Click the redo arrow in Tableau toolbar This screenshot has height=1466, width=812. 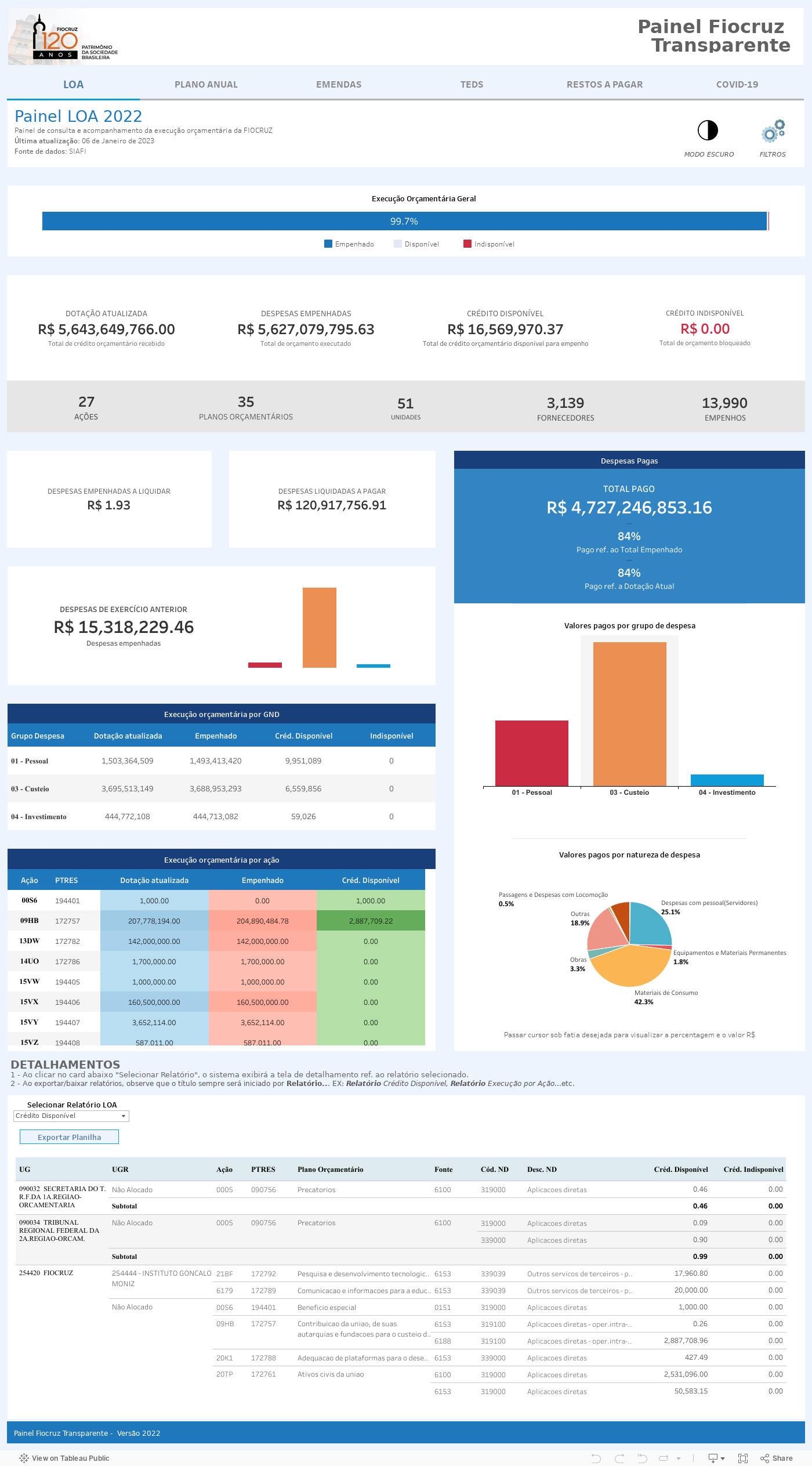pos(619,1458)
